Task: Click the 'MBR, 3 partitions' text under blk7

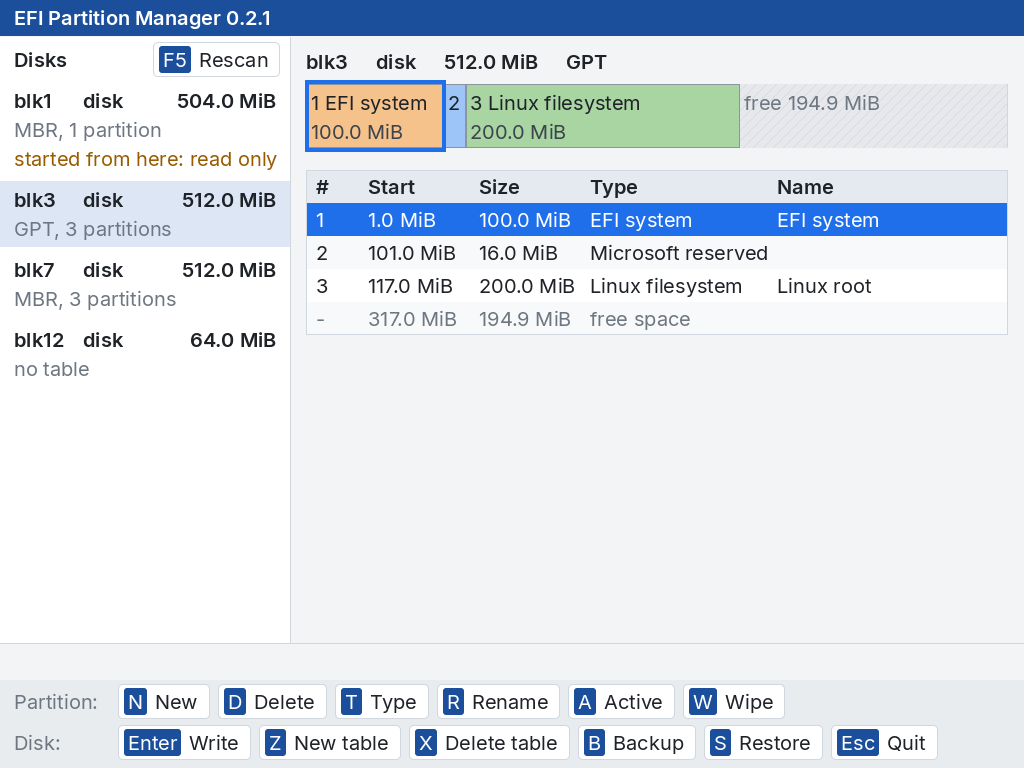Action: point(95,299)
